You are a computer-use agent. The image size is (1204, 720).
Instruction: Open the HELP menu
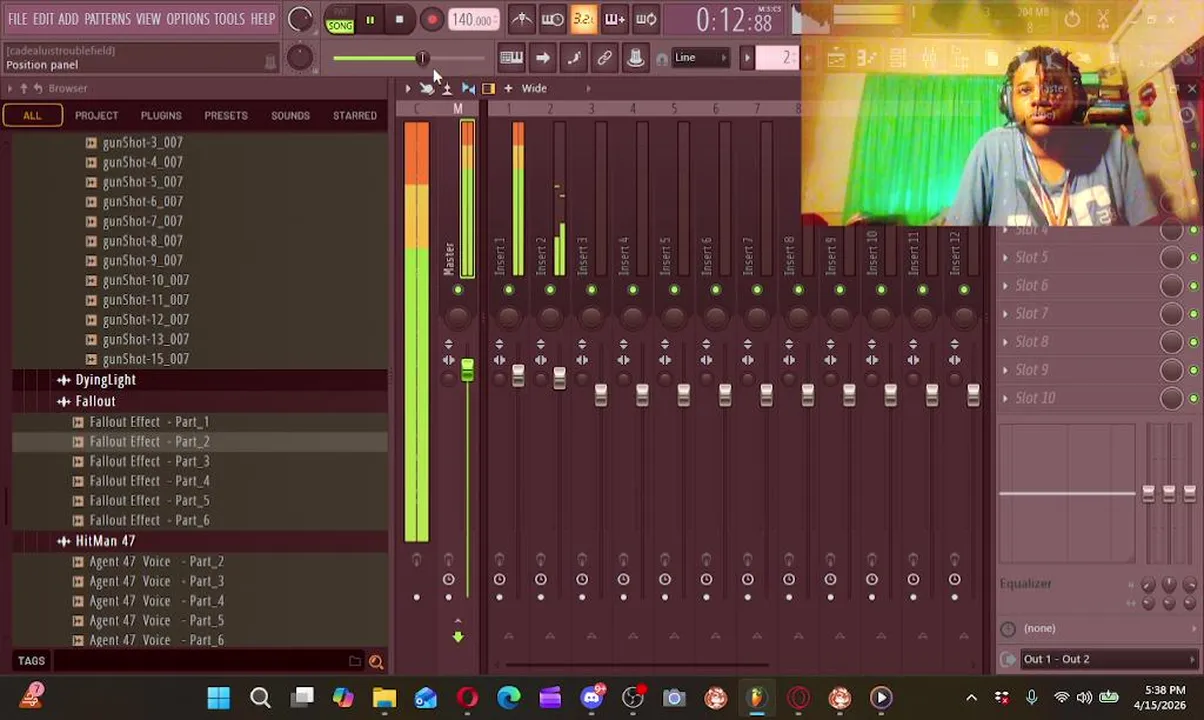click(263, 19)
